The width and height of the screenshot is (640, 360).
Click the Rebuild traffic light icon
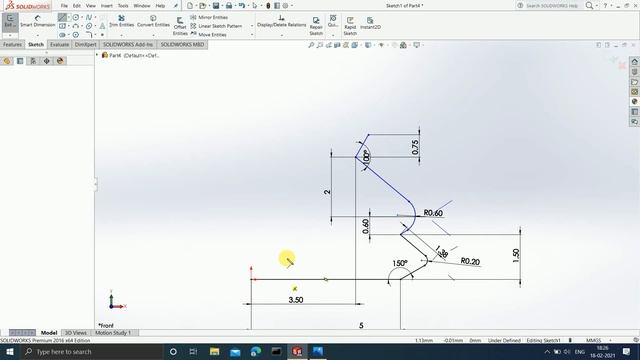point(268,6)
